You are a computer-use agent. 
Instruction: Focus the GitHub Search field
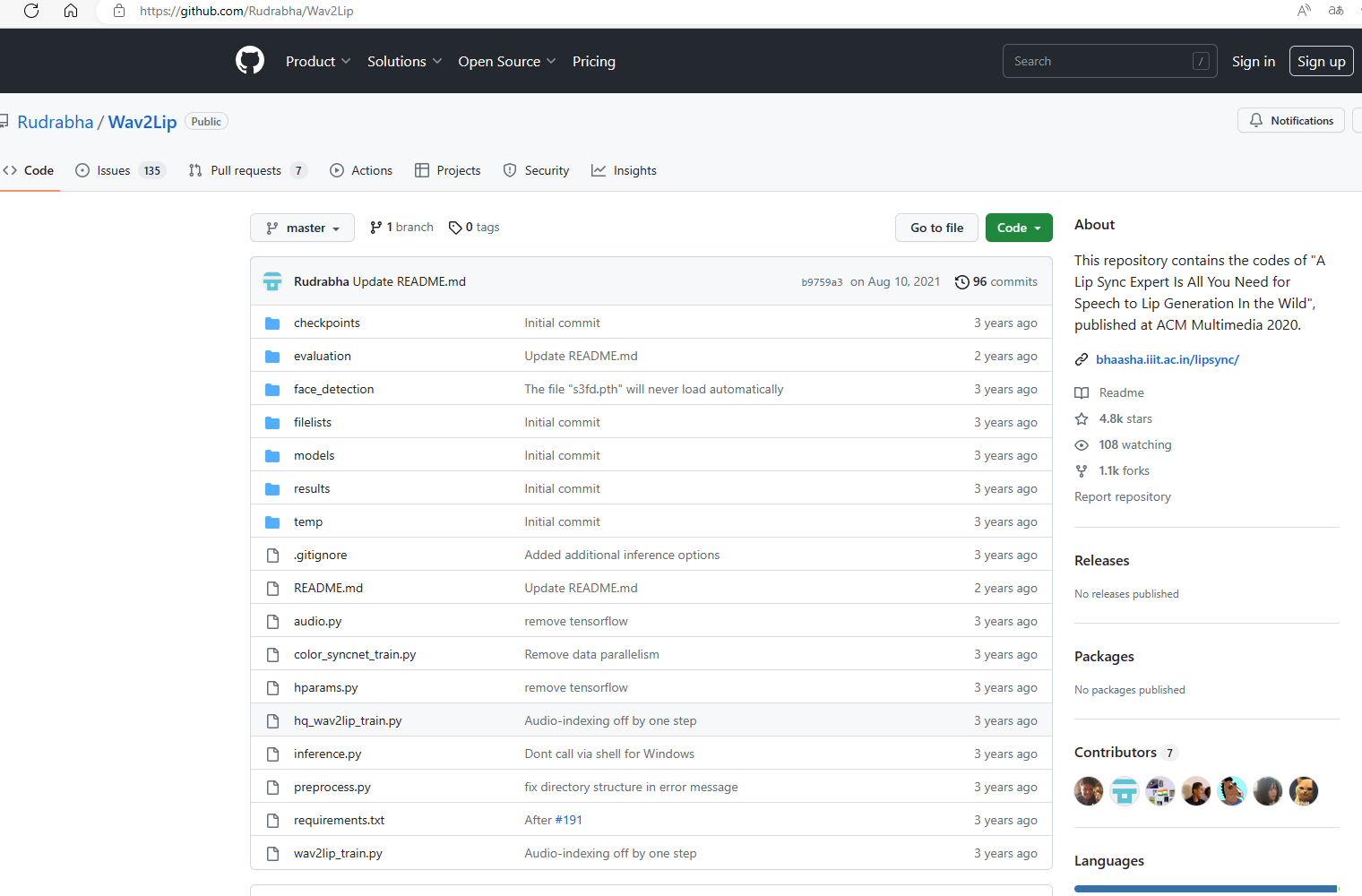click(x=1109, y=61)
